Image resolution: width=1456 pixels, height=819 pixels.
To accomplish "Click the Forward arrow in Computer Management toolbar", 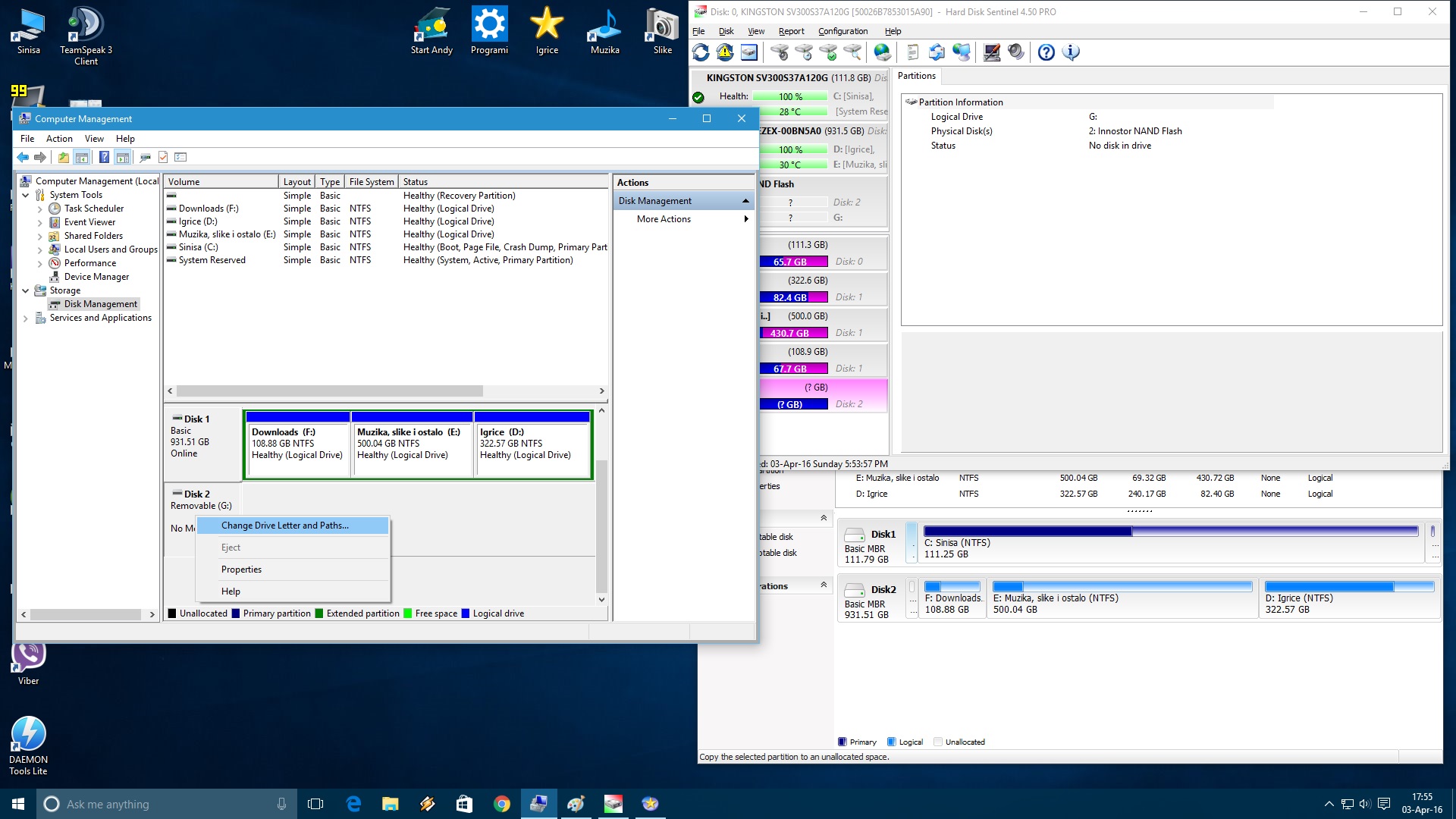I will pyautogui.click(x=40, y=158).
